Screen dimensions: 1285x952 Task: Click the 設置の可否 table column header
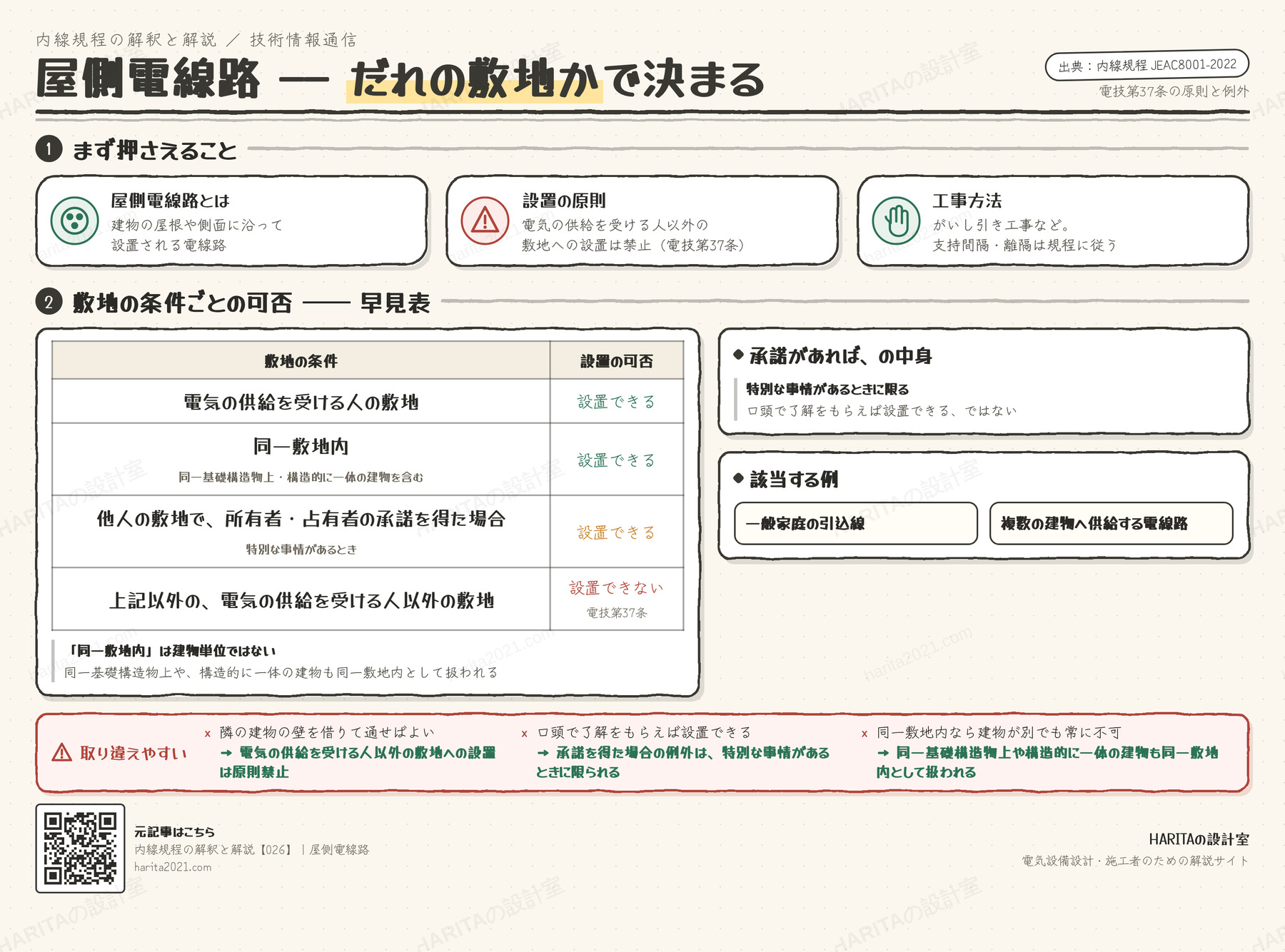(x=617, y=360)
